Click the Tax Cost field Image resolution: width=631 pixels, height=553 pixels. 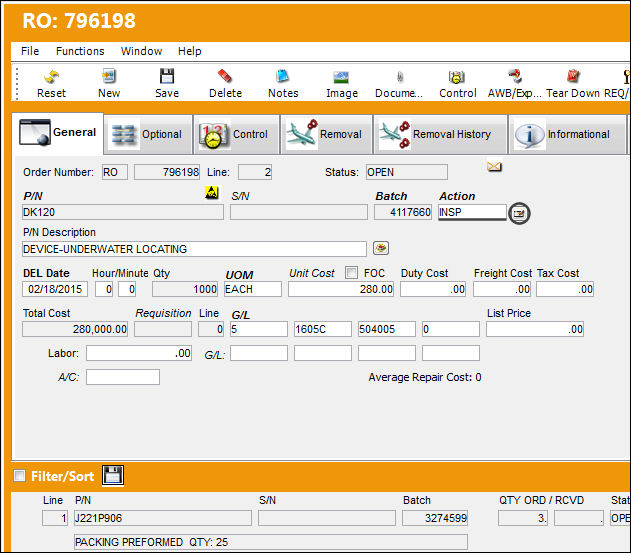tap(565, 289)
